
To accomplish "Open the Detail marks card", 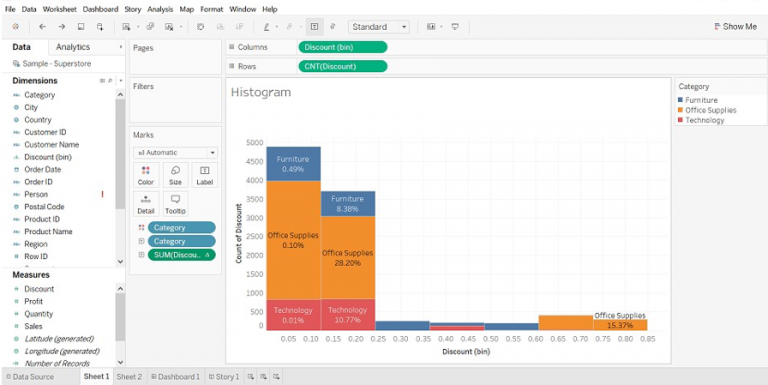I will 145,204.
